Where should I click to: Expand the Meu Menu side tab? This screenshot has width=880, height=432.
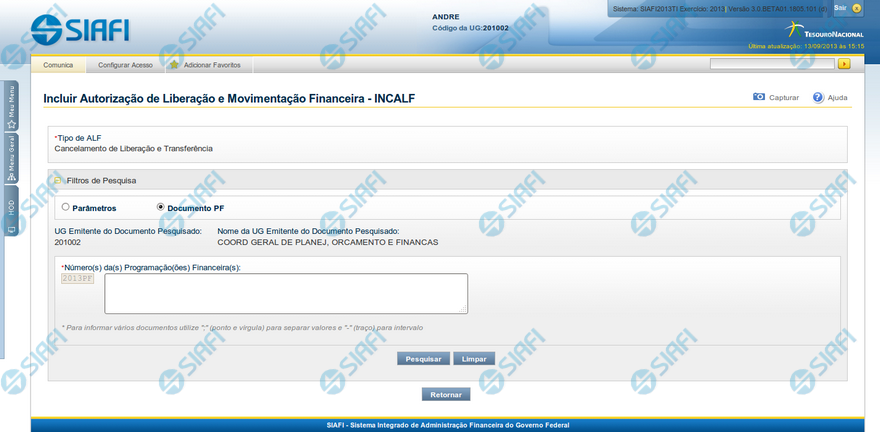coord(11,106)
